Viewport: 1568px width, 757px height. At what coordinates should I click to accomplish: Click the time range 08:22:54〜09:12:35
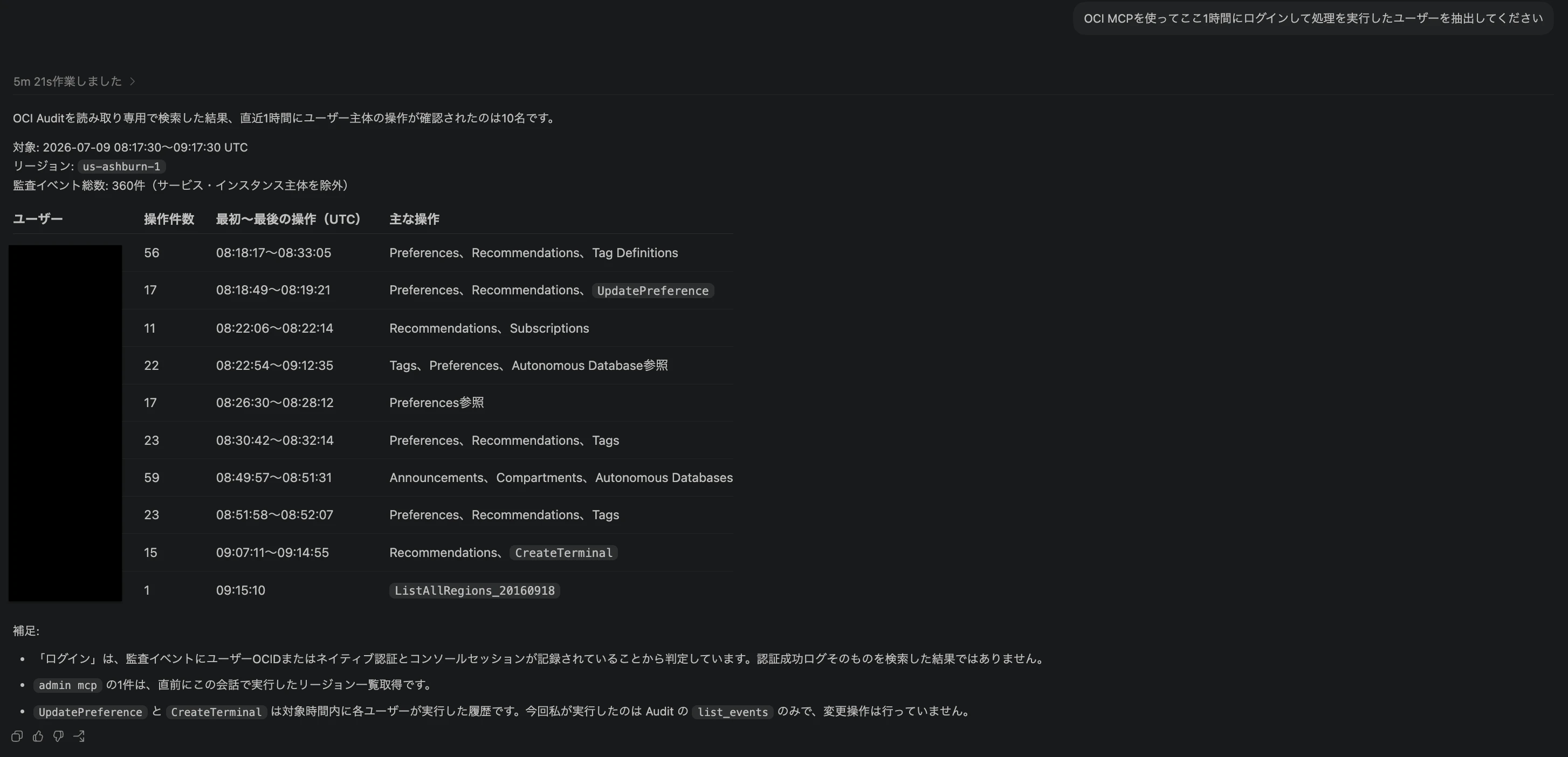click(x=274, y=365)
